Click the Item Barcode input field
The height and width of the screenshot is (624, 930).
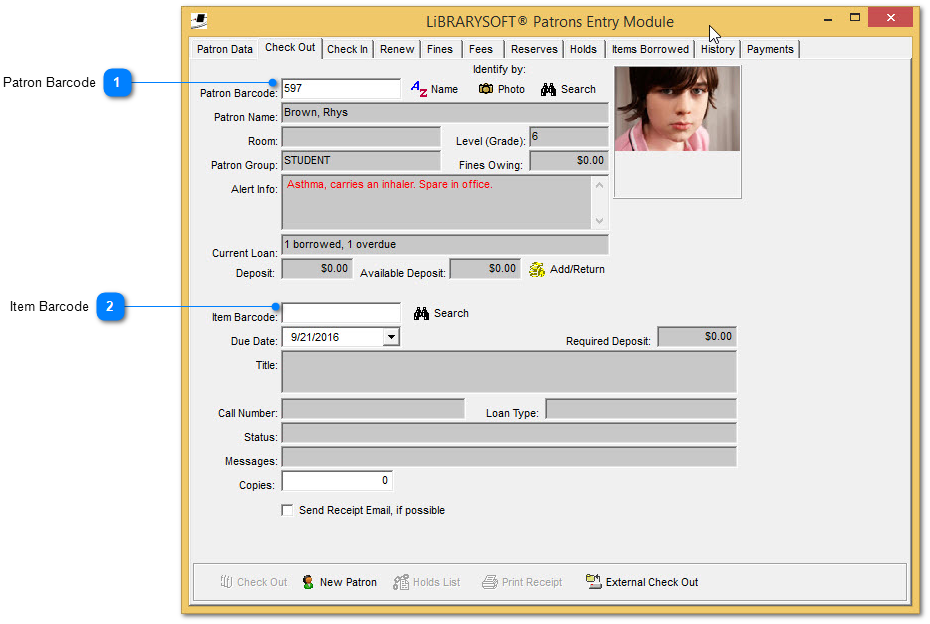[x=341, y=313]
